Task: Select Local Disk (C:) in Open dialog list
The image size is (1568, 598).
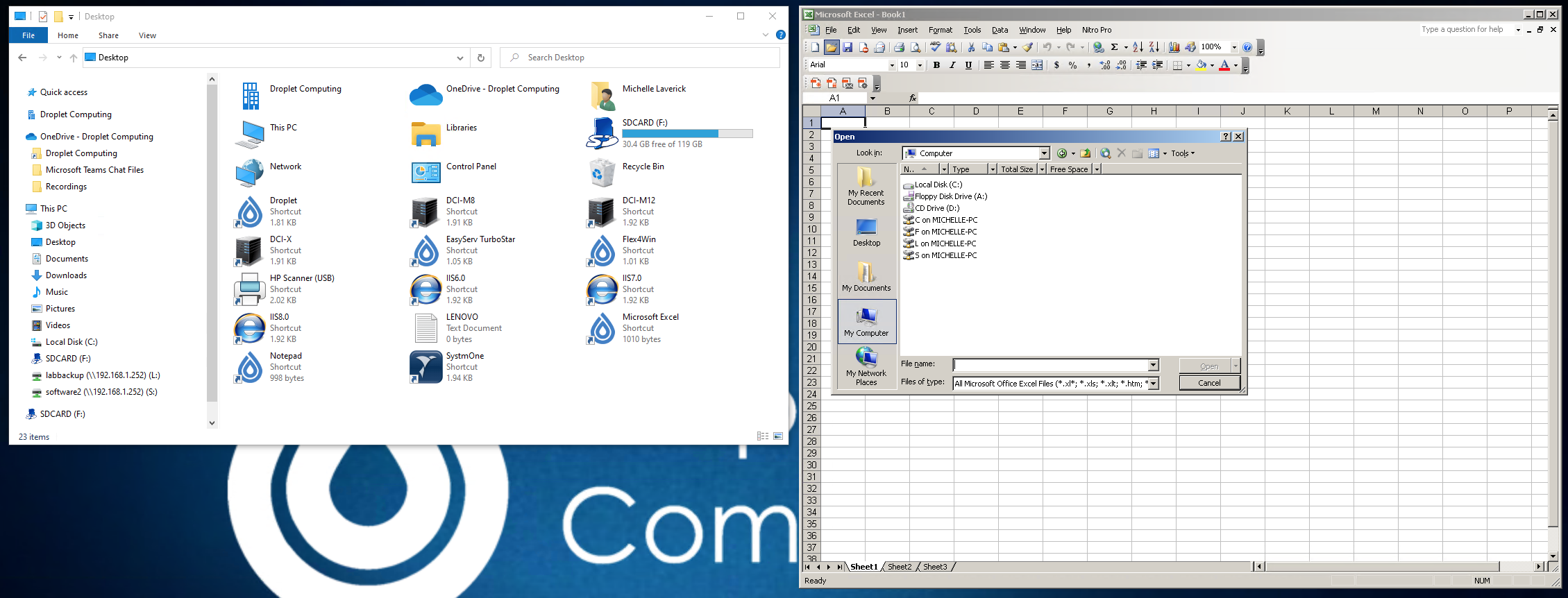Action: [x=933, y=185]
